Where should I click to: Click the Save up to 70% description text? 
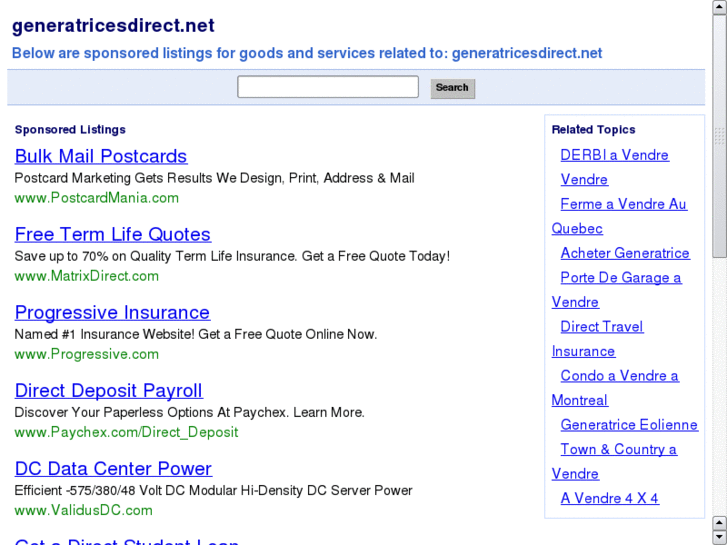point(232,256)
